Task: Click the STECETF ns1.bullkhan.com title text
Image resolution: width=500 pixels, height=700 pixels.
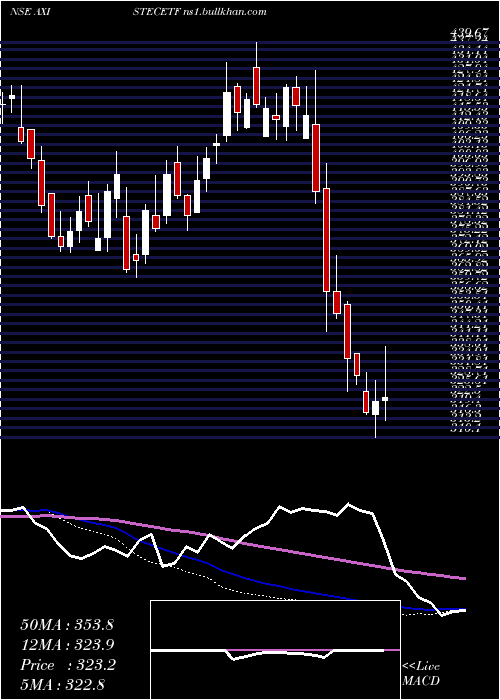Action: click(x=200, y=12)
